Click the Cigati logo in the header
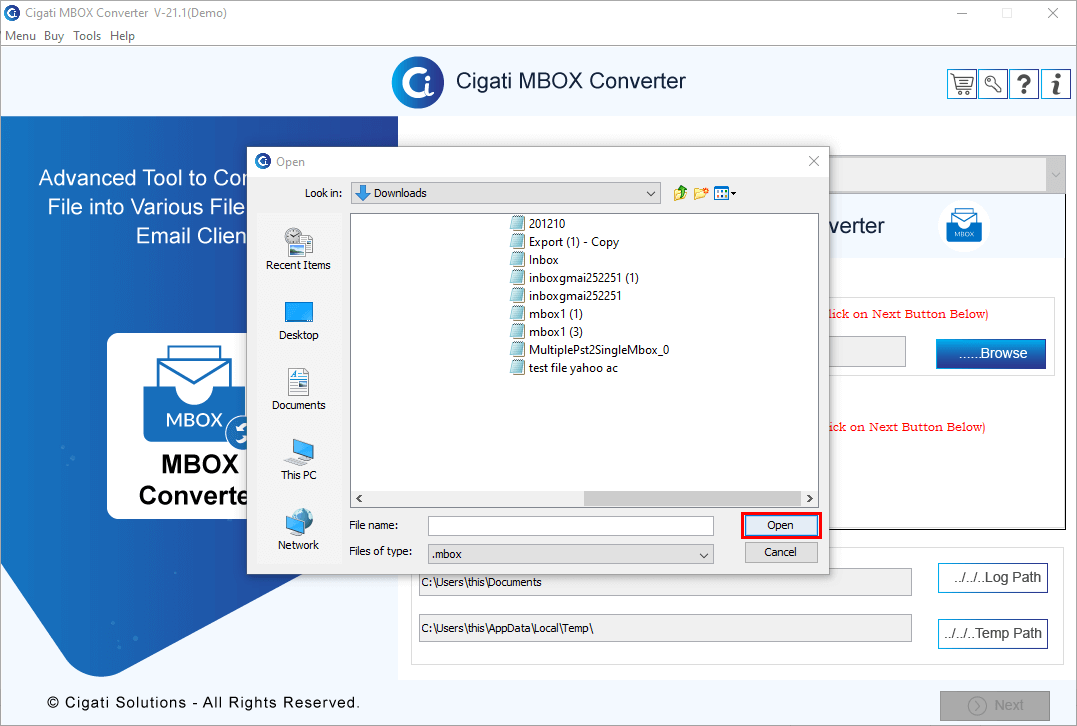 click(x=418, y=82)
